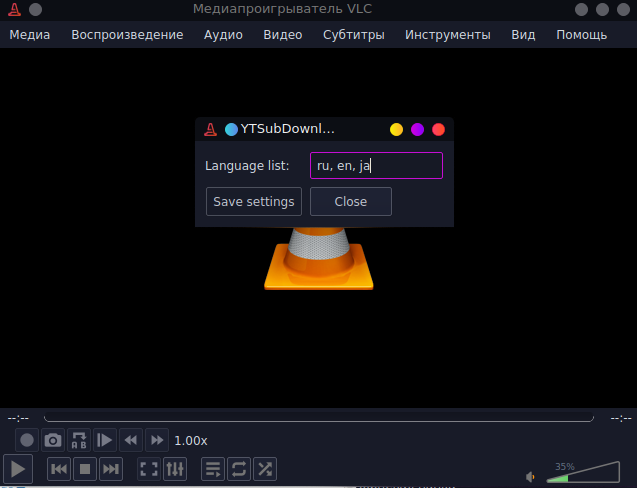The image size is (637, 488).
Task: Slow down playback speed
Action: click(131, 440)
